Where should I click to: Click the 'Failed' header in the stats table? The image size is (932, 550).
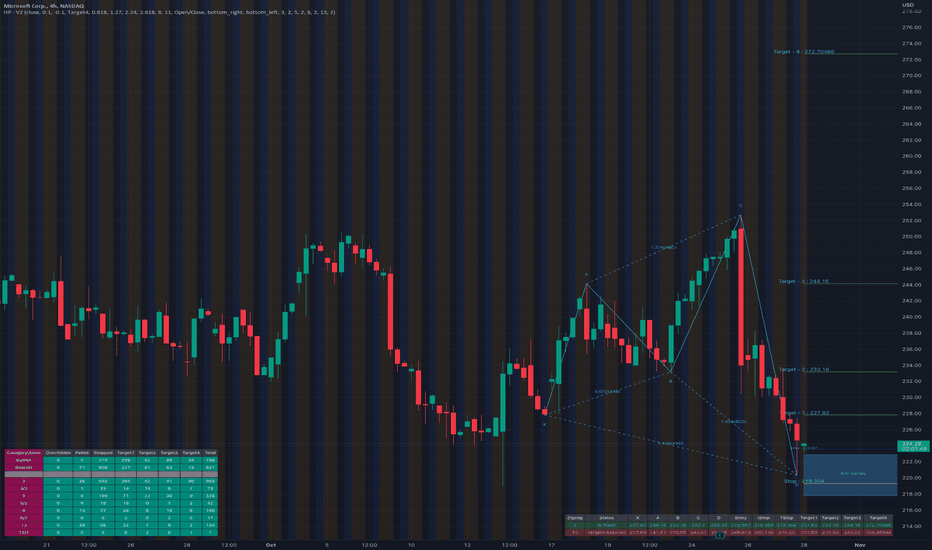coord(81,452)
